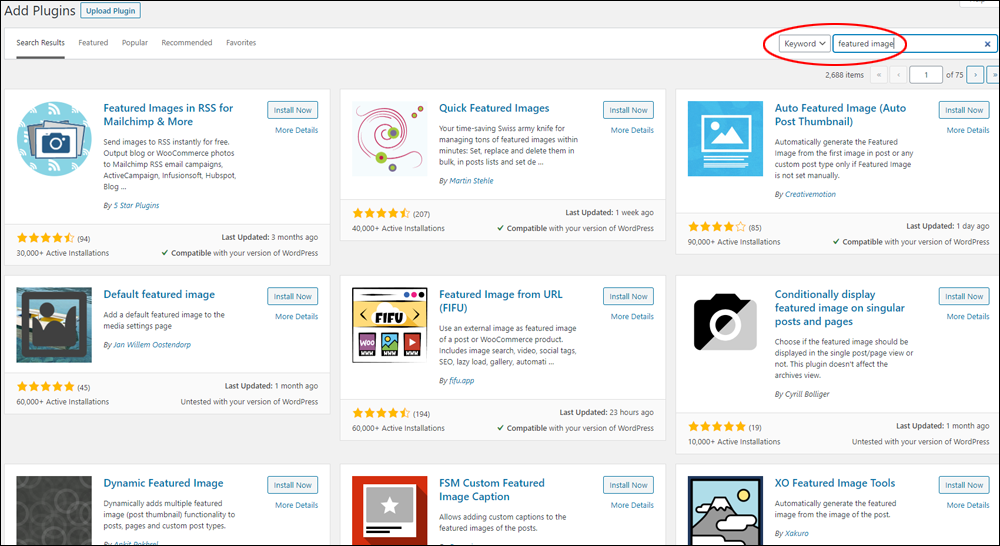1000x546 pixels.
Task: Open XO Featured Image Tools title link
Action: coord(835,483)
